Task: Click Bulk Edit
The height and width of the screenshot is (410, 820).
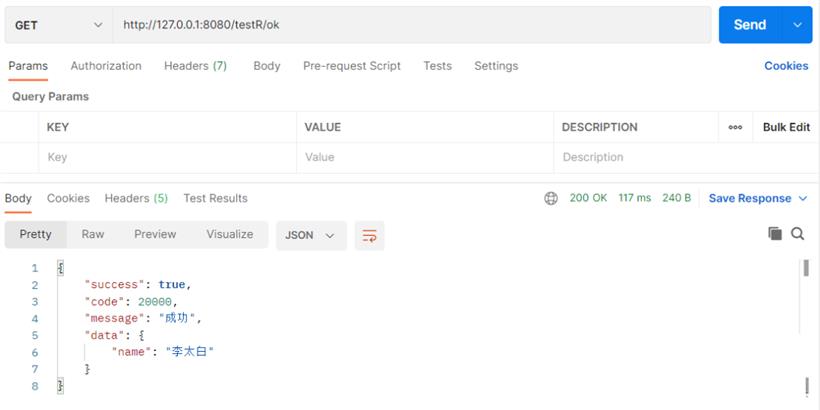Action: point(786,127)
